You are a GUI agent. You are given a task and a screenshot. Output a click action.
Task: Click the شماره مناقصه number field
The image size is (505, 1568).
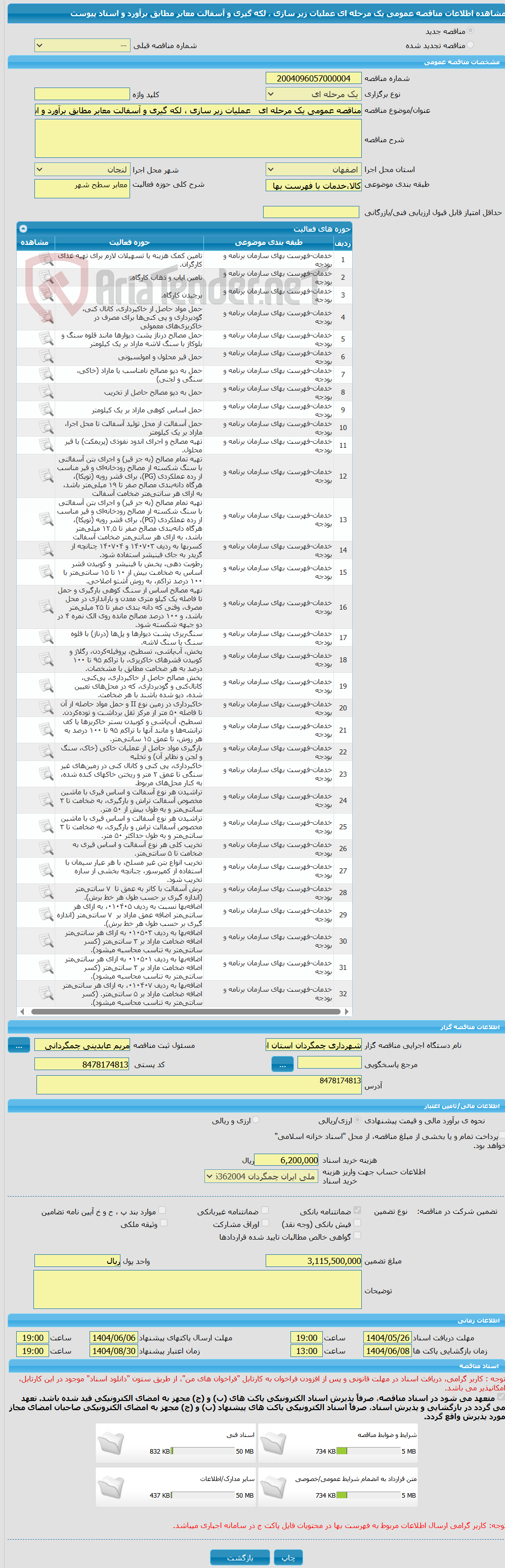coord(313,78)
